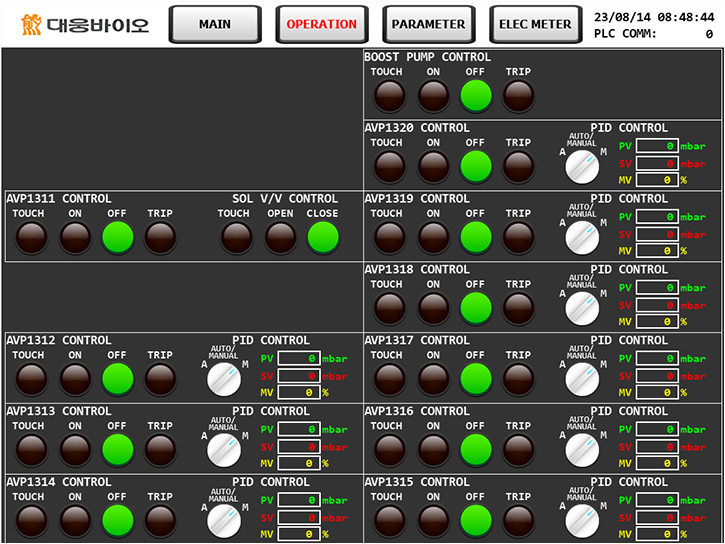This screenshot has width=725, height=544.
Task: Click the AVP1314 PV value field
Action: click(x=299, y=500)
